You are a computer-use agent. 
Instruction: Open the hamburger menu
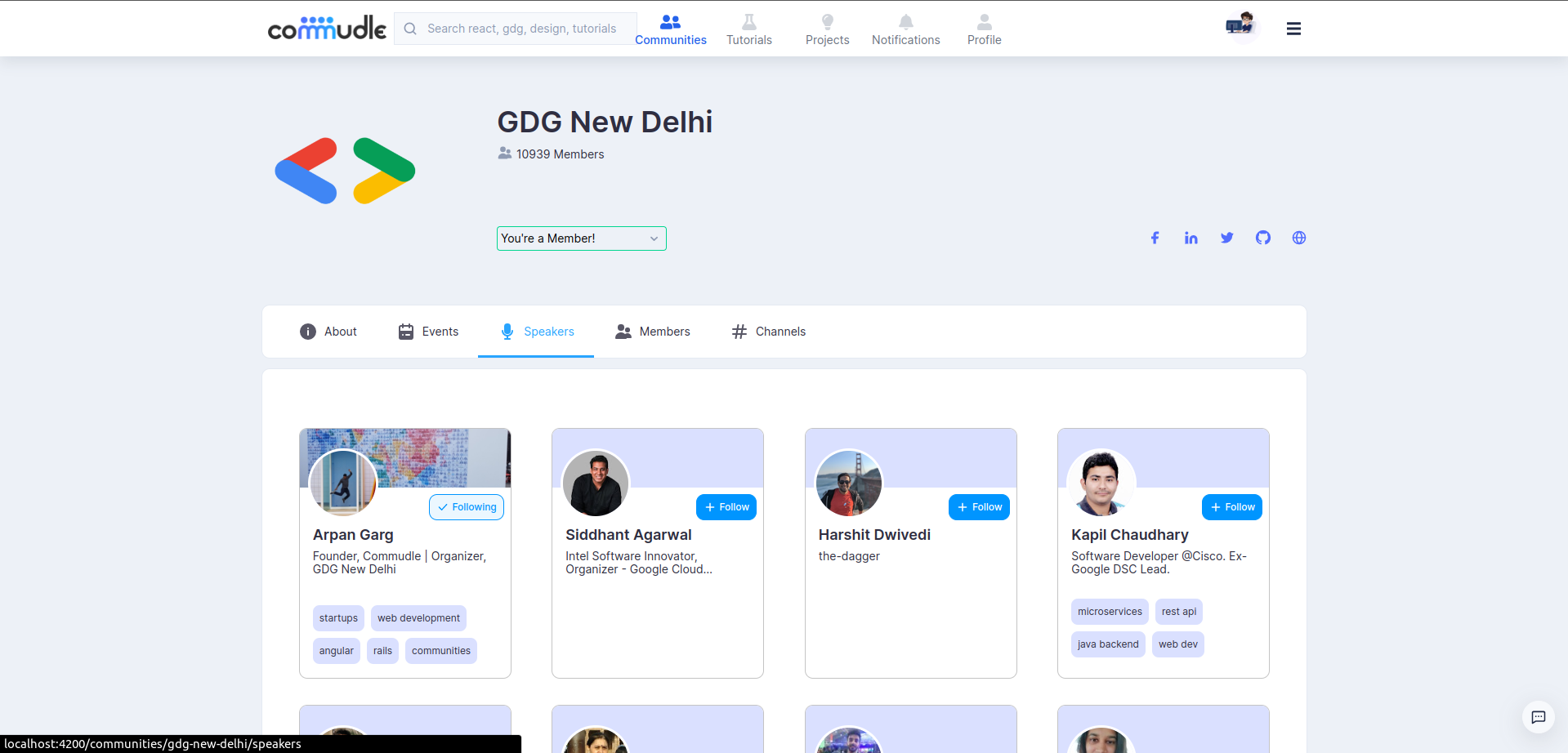pos(1293,29)
